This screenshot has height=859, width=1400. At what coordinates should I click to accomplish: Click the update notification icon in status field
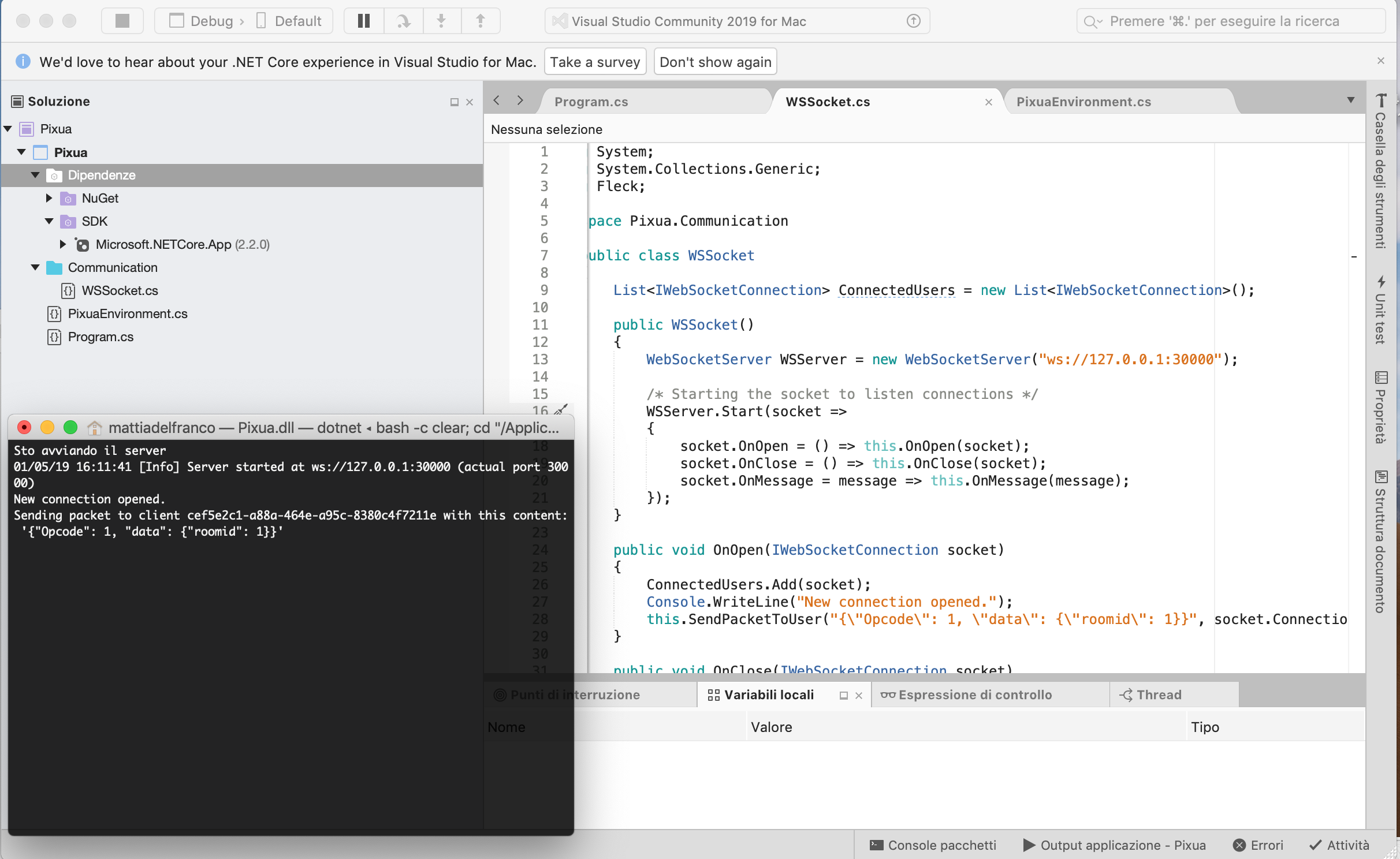click(913, 21)
